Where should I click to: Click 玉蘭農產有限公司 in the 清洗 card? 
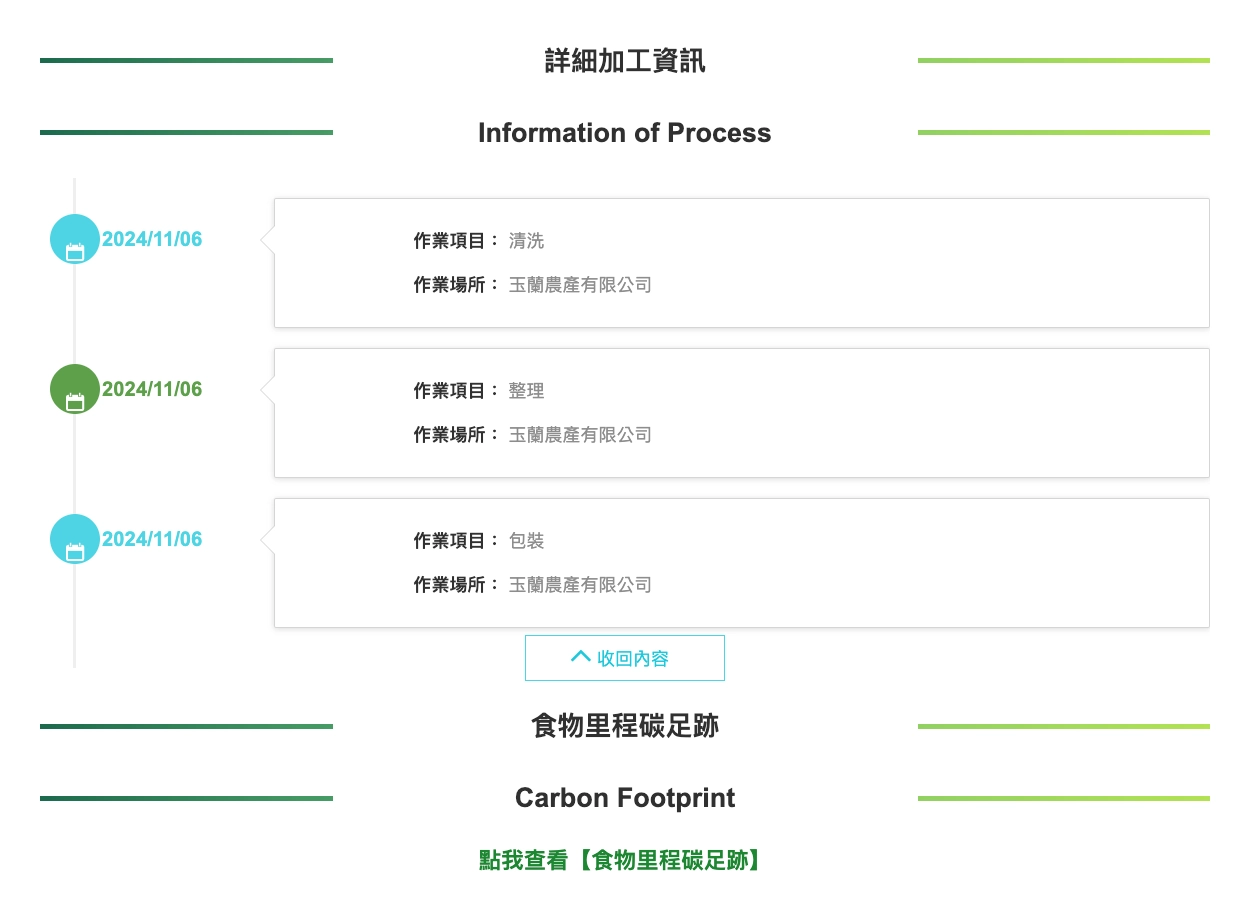580,285
